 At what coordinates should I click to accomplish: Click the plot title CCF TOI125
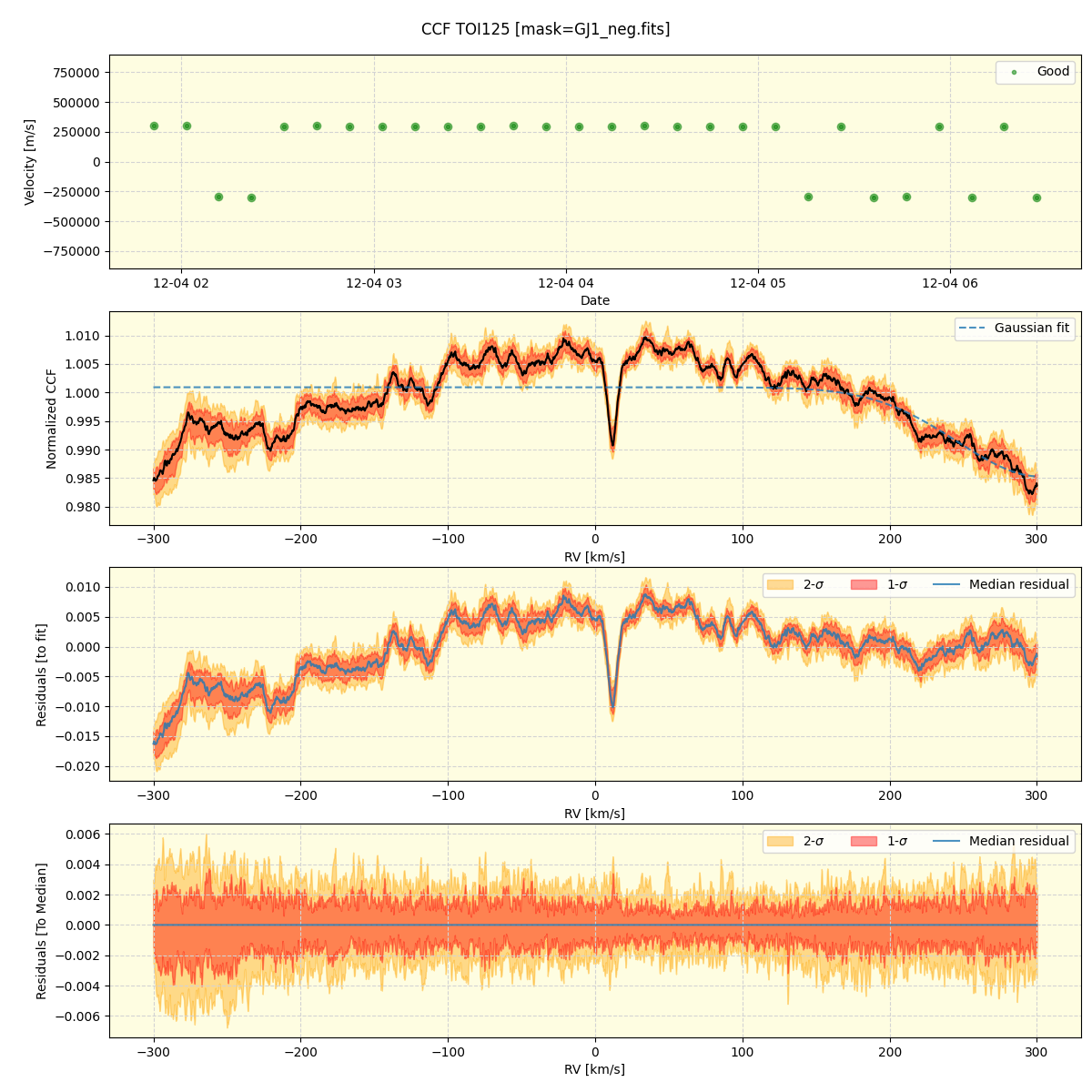pos(545,29)
